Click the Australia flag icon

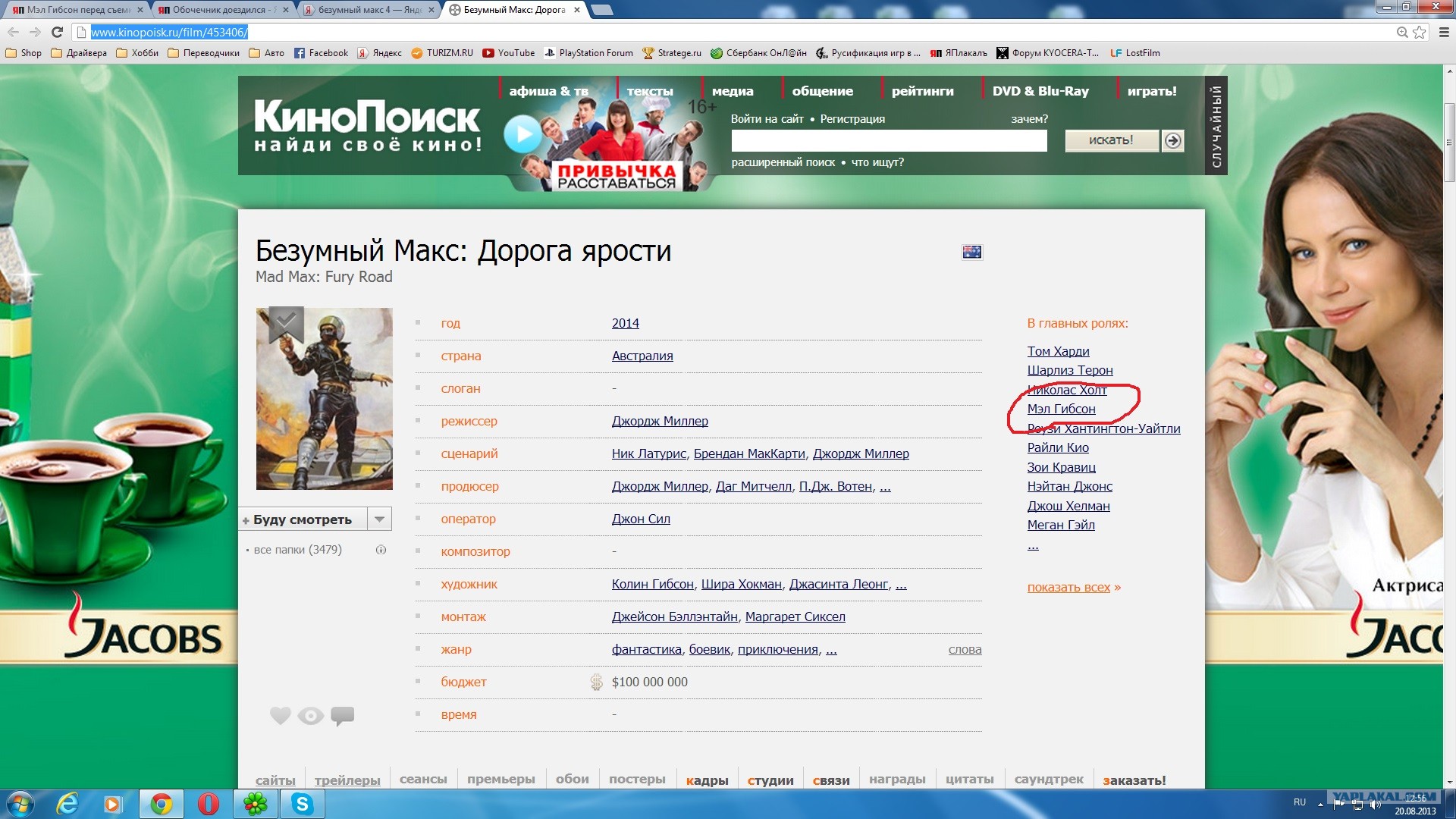(x=971, y=252)
